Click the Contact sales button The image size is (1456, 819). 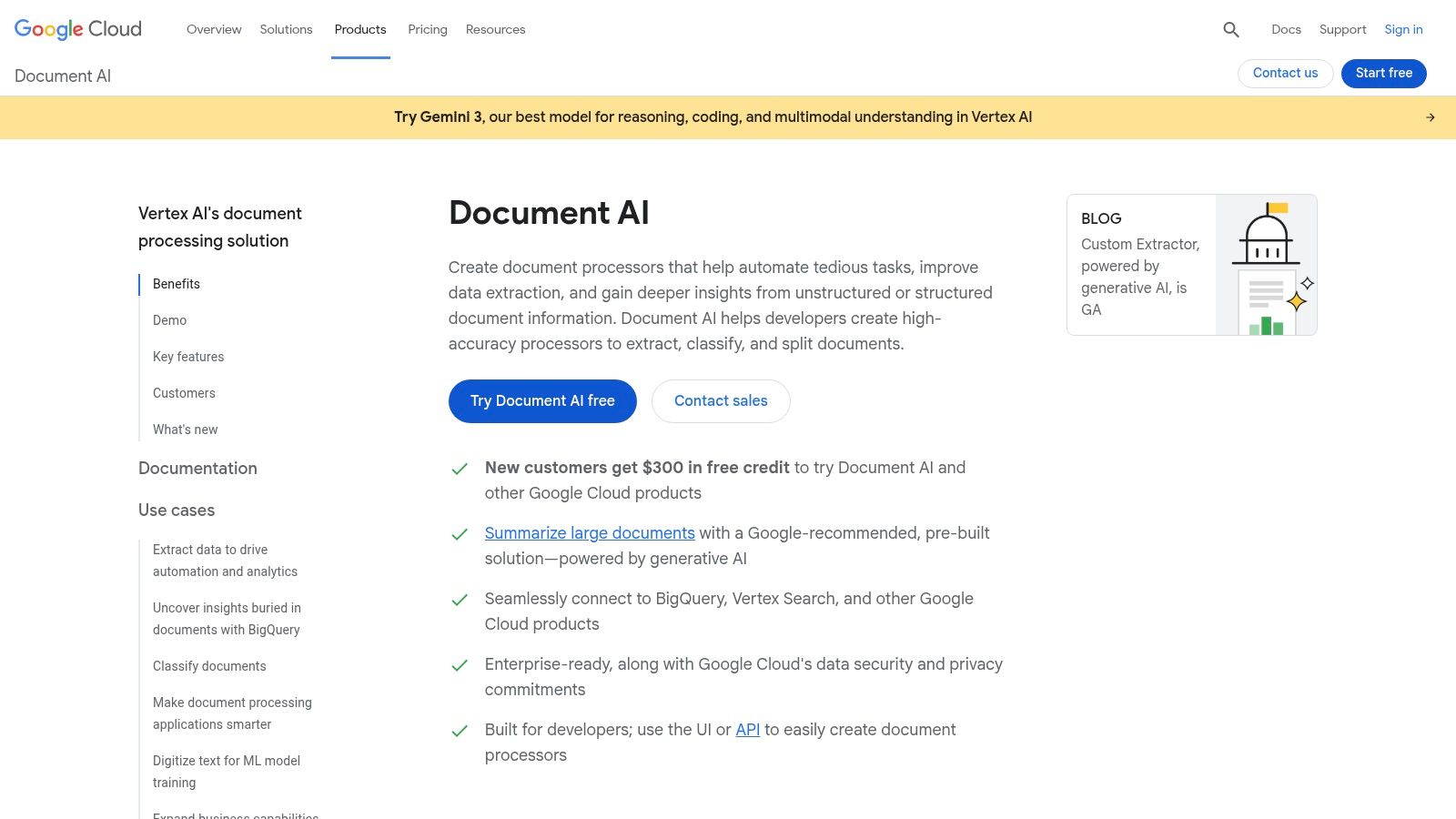pos(721,400)
